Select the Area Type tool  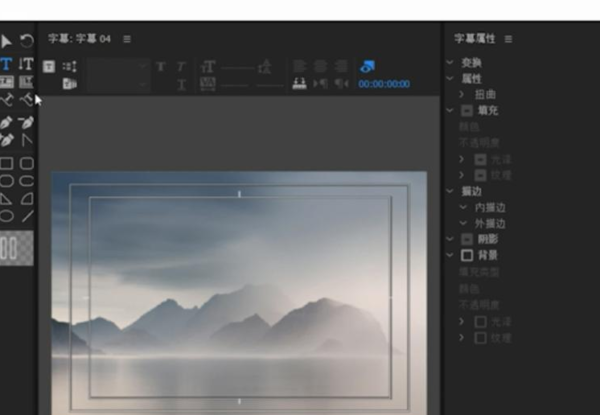coord(7,81)
